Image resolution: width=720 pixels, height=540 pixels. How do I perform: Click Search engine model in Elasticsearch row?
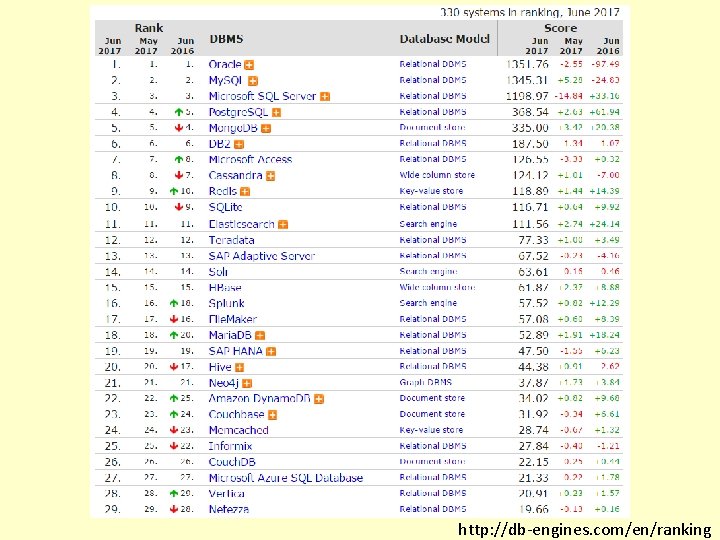tap(428, 224)
